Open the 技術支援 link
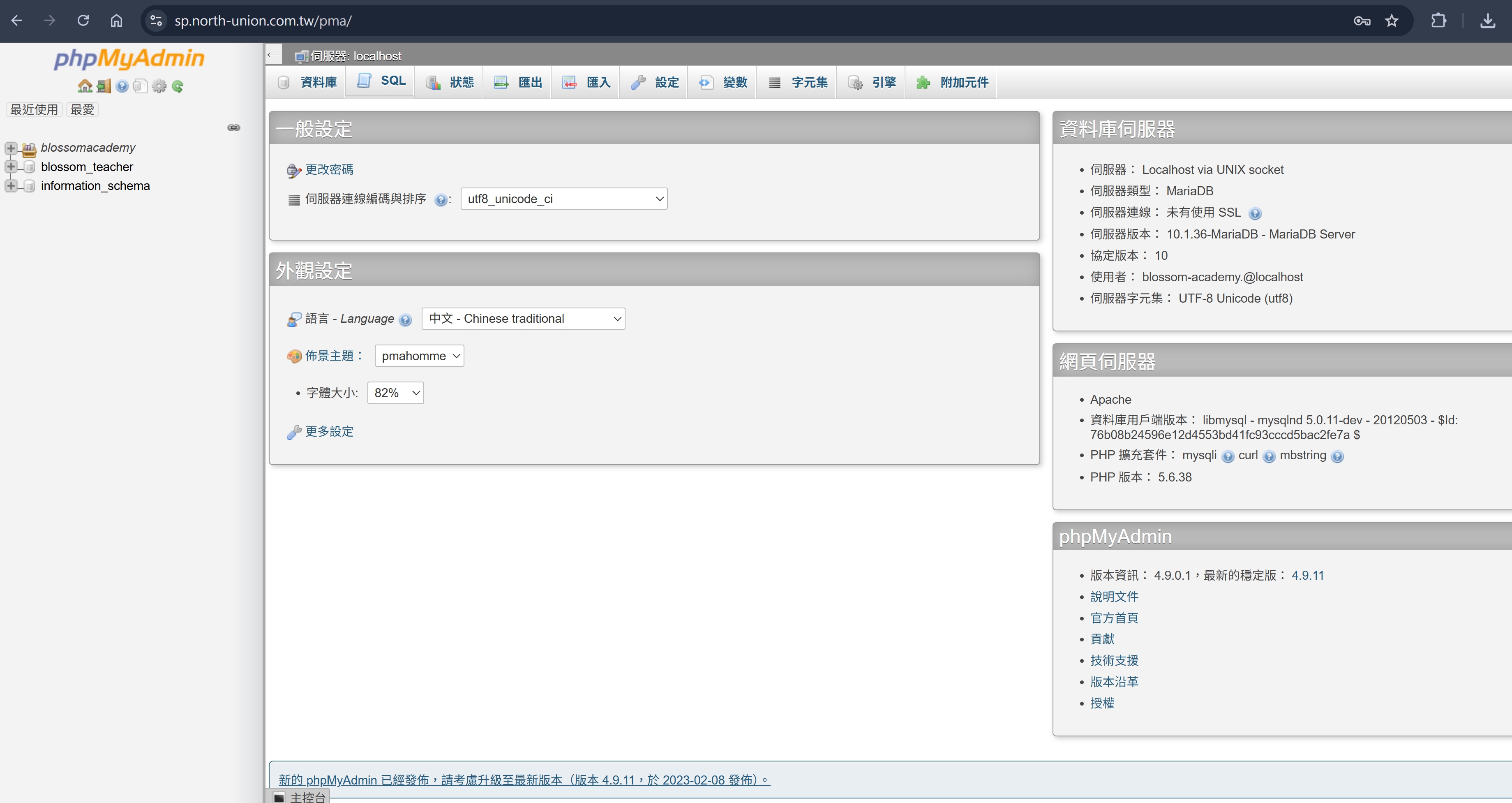1512x803 pixels. click(x=1113, y=661)
